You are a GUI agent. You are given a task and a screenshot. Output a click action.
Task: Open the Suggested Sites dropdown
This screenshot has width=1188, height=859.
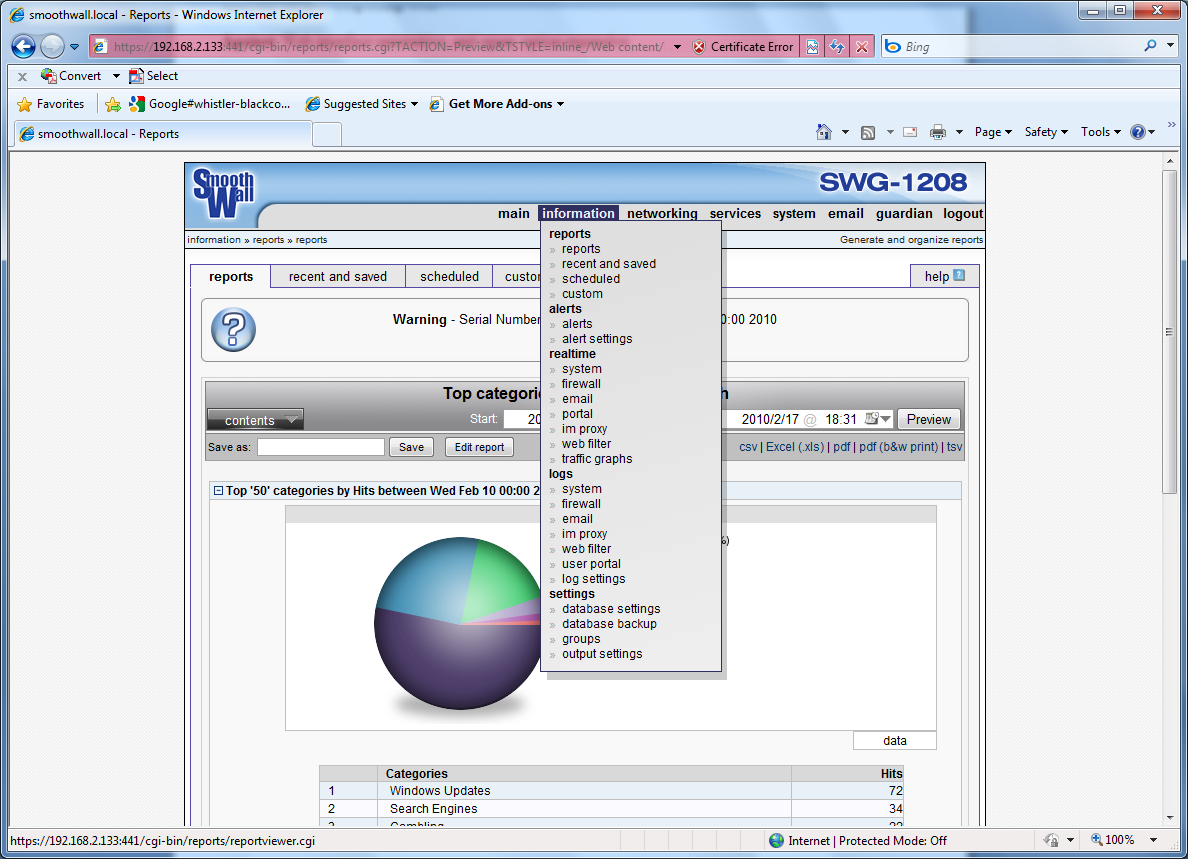[361, 104]
